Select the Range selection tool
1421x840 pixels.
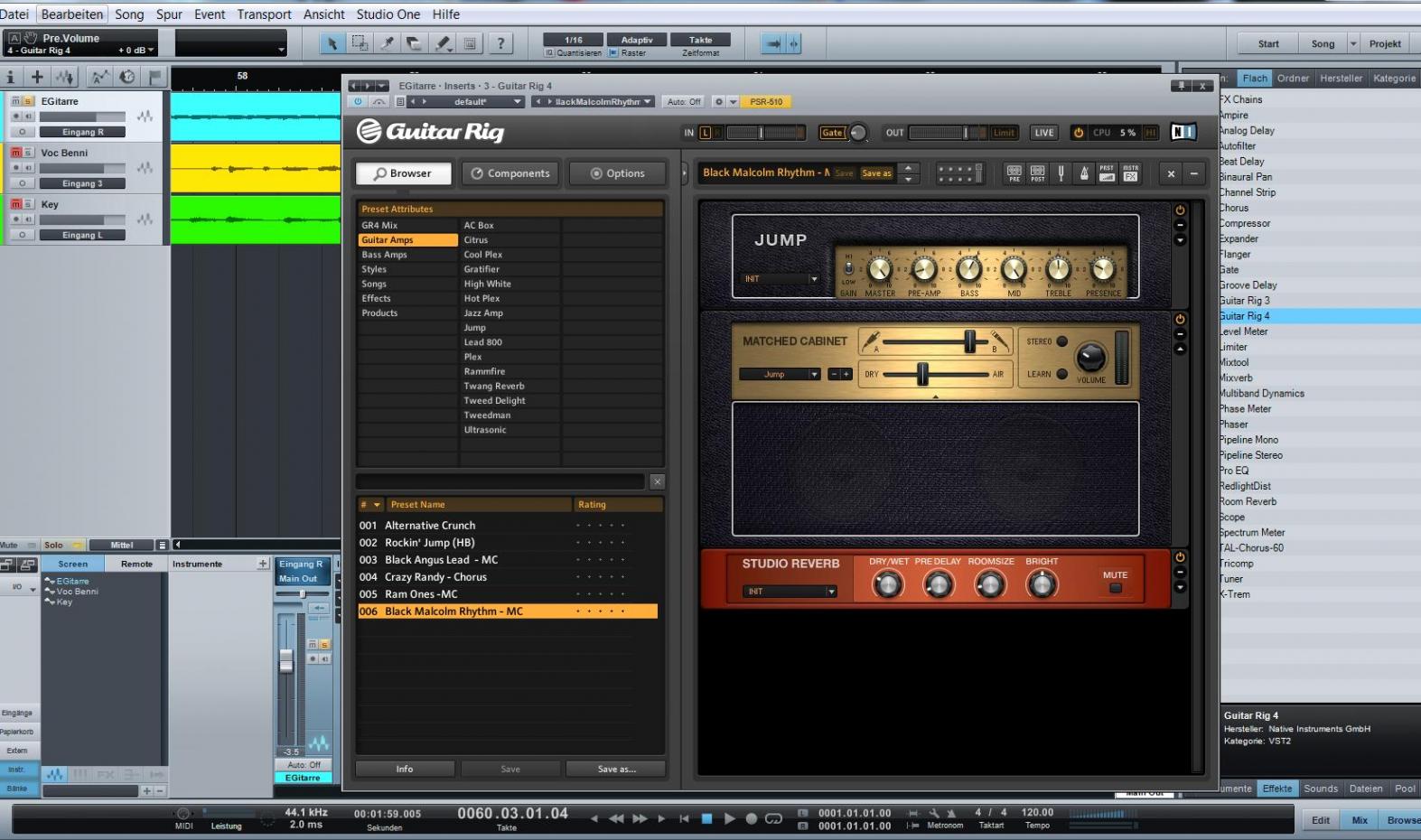pos(360,43)
